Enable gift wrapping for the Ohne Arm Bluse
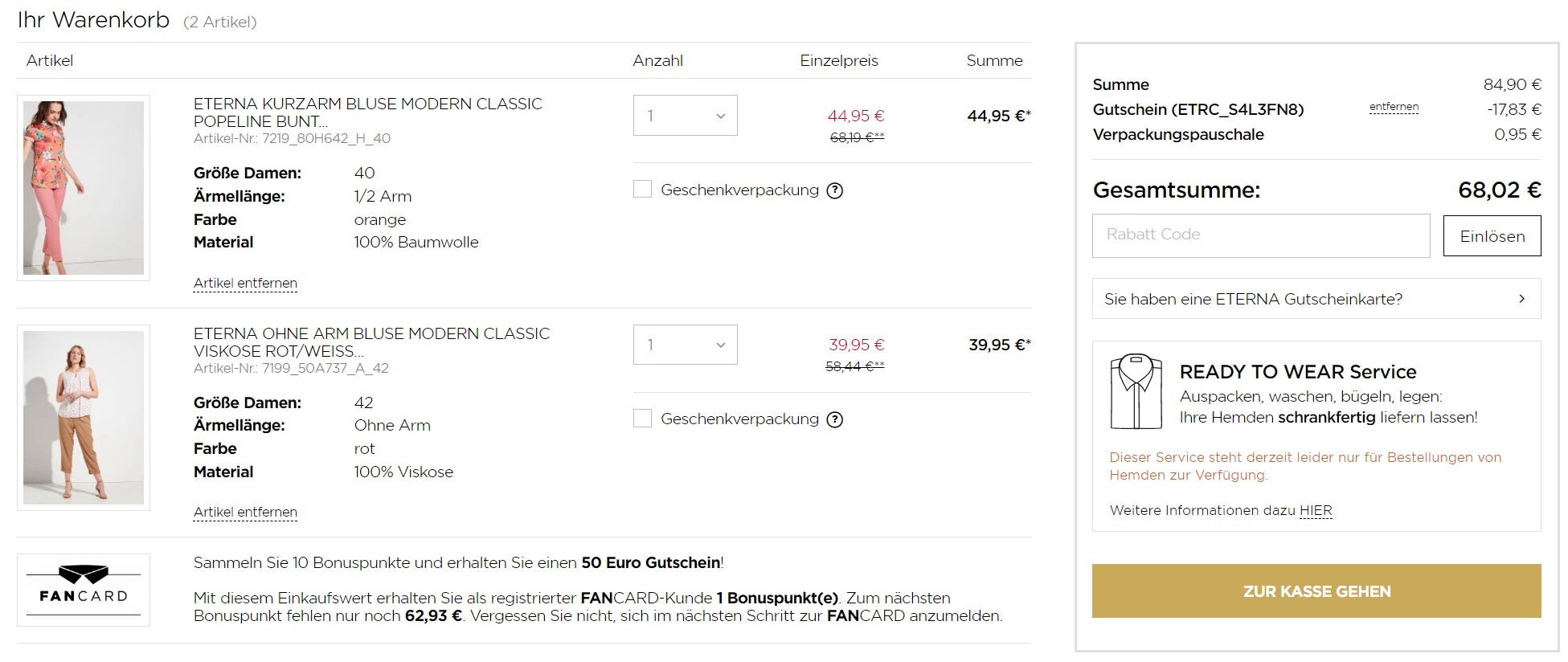 (643, 419)
